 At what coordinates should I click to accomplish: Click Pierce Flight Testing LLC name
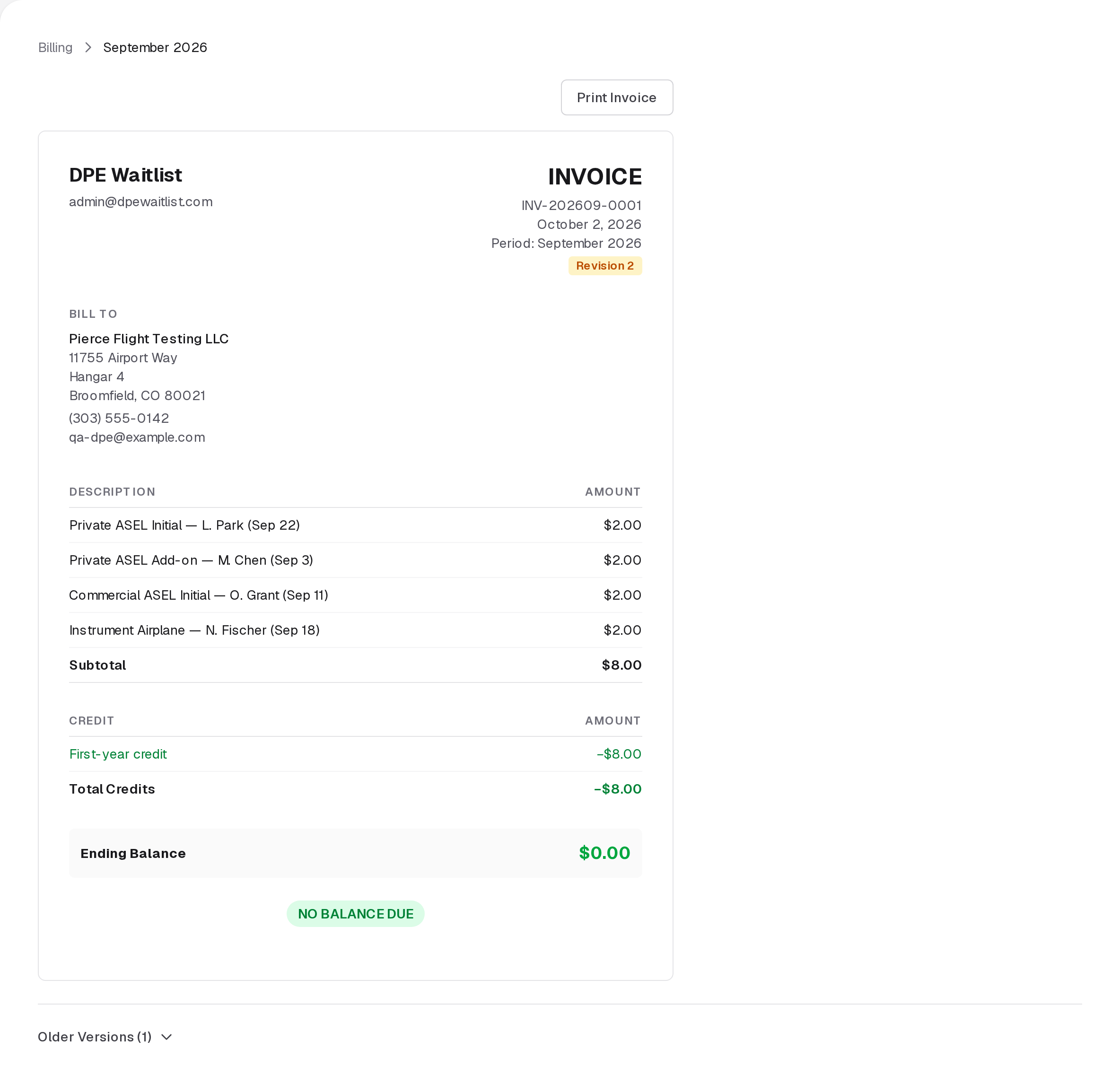pyautogui.click(x=149, y=339)
